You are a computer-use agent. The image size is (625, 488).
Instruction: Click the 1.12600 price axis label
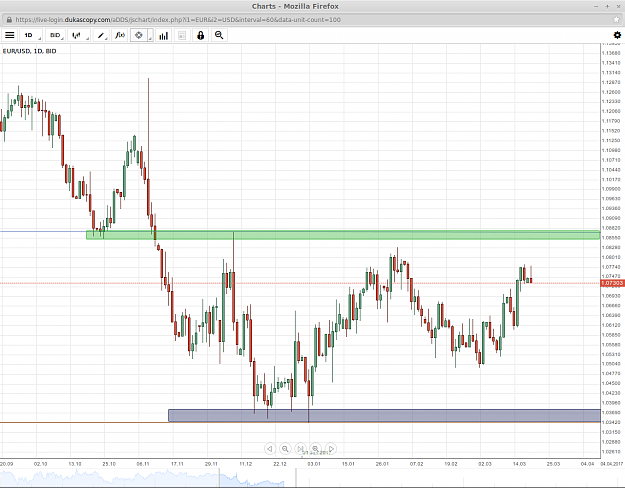[x=611, y=92]
